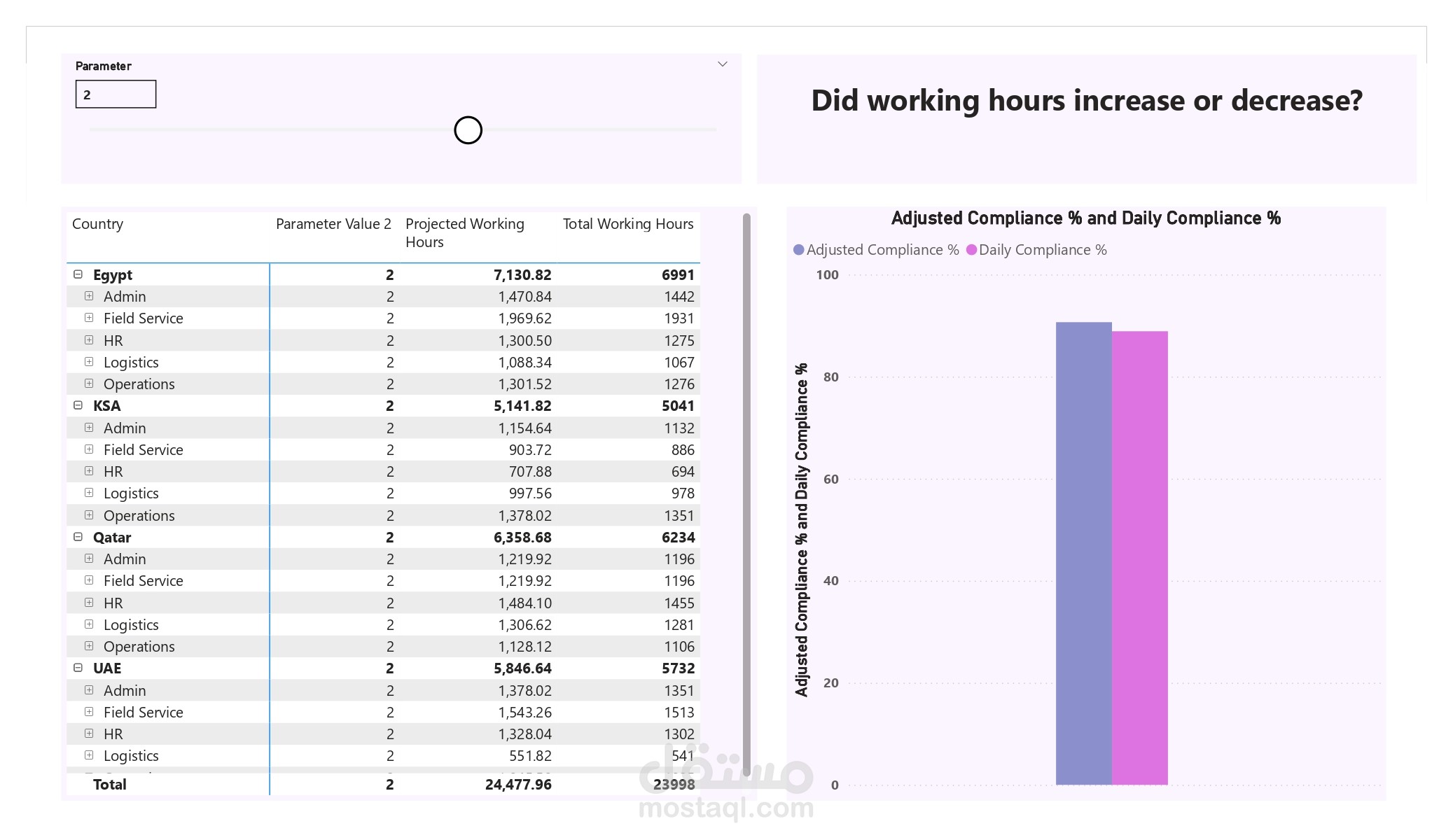Image resolution: width=1453 pixels, height=840 pixels.
Task: Click the Parameter slider handle
Action: pyautogui.click(x=468, y=130)
